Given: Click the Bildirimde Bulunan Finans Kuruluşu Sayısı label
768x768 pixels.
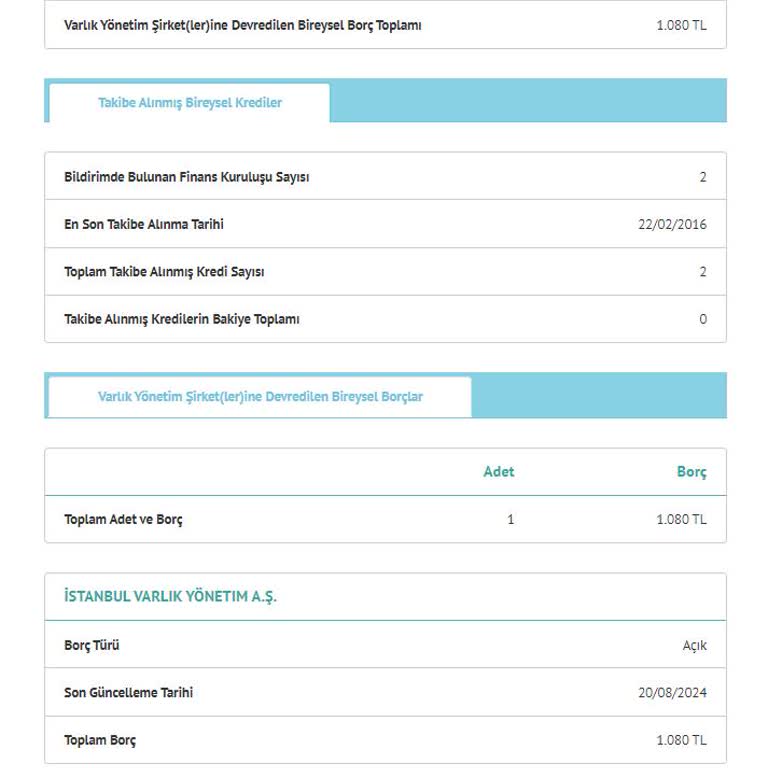Looking at the screenshot, I should click(x=186, y=177).
